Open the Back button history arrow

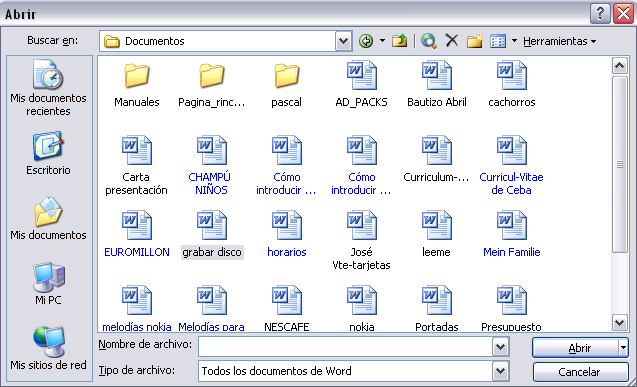(x=382, y=41)
